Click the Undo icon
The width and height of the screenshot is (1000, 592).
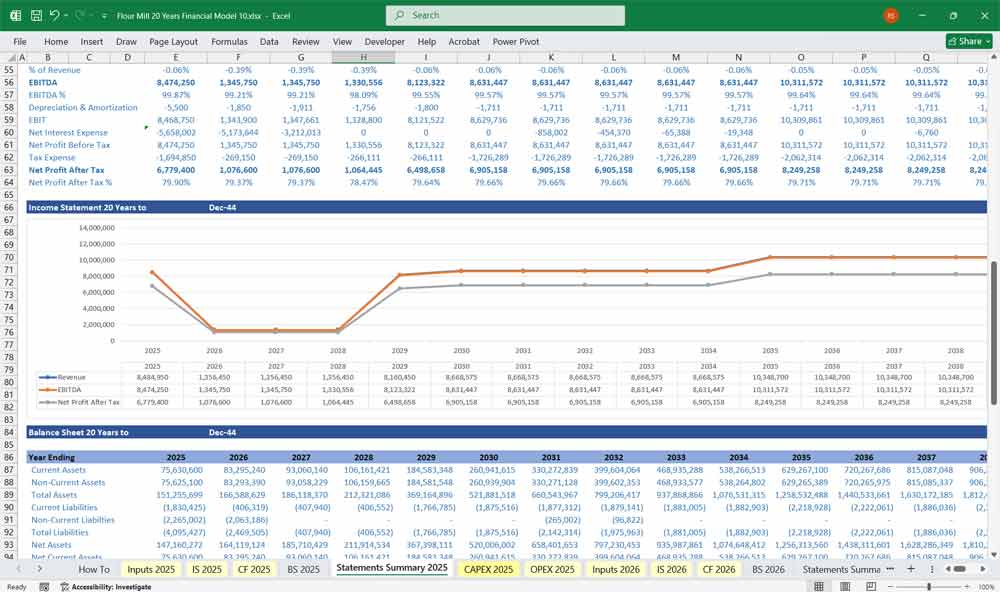click(x=55, y=15)
